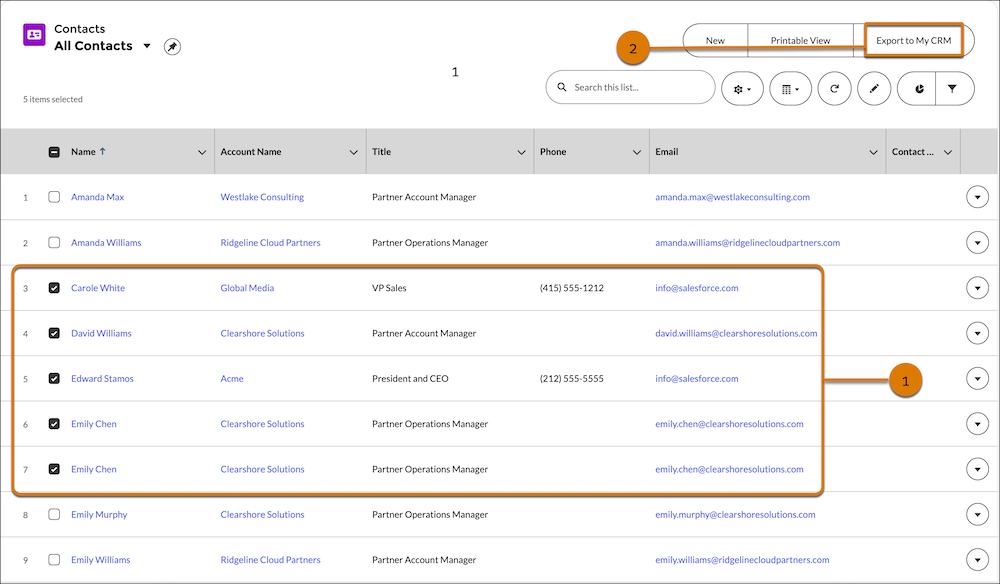This screenshot has width=1000, height=584.
Task: Open row actions for Amanda Max
Action: pyautogui.click(x=977, y=197)
